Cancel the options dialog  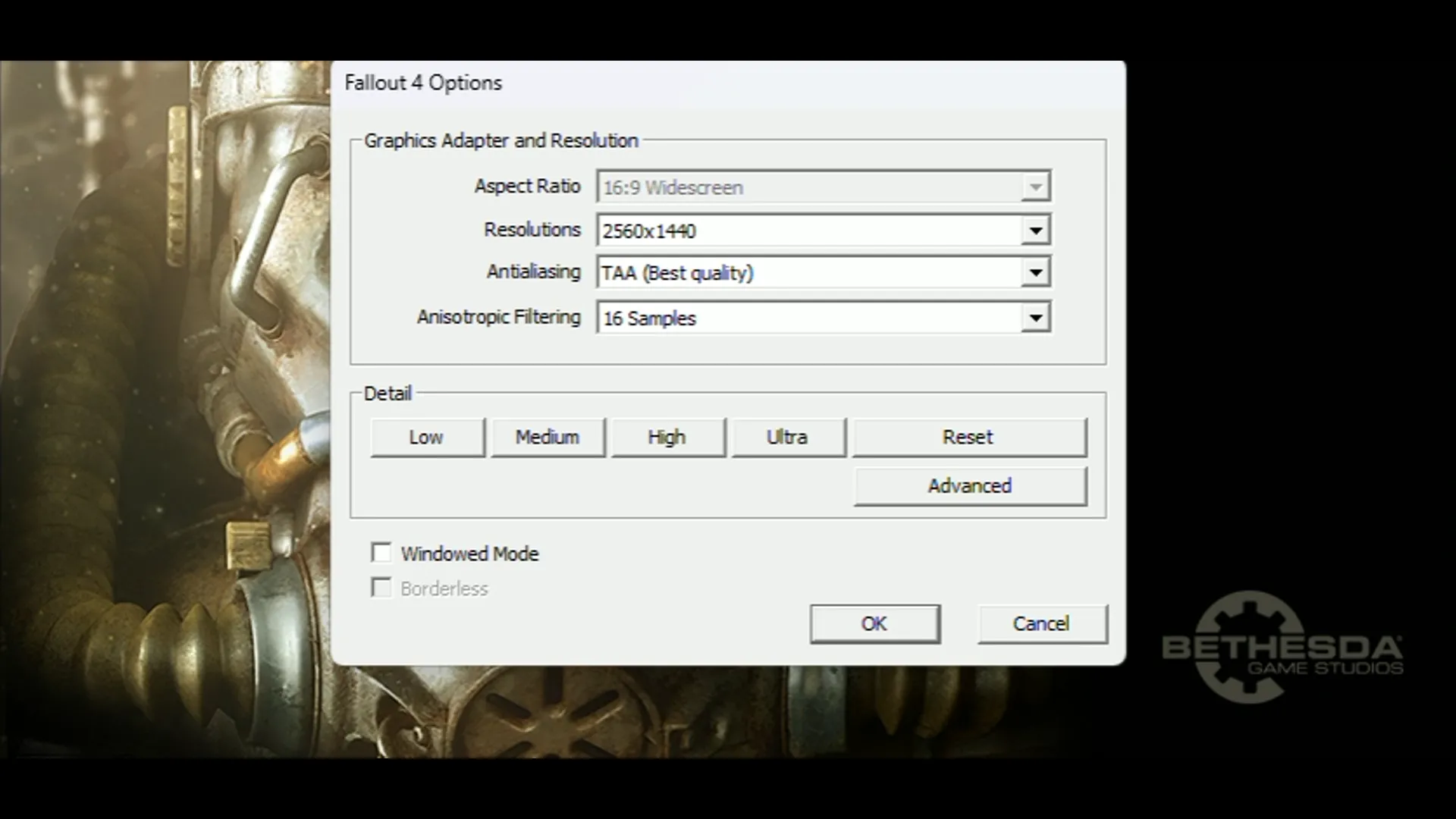pos(1041,624)
